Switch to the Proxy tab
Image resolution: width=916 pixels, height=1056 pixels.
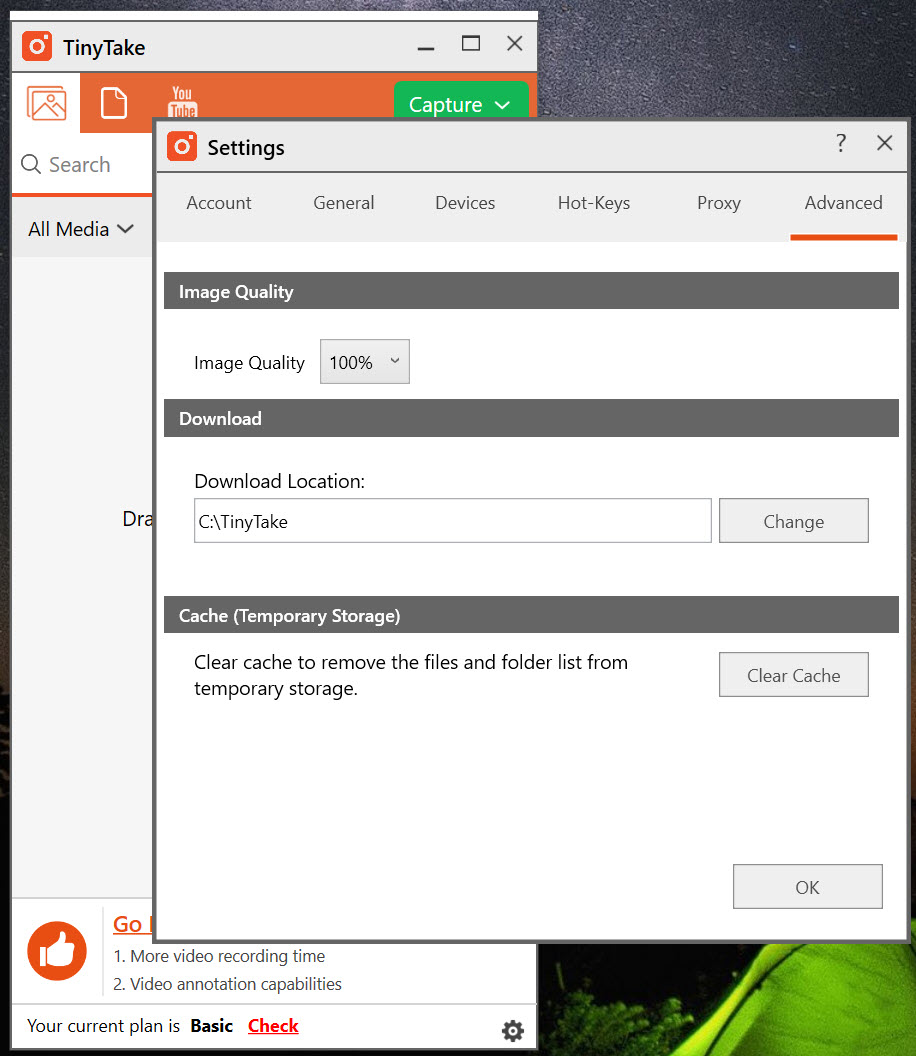point(718,203)
